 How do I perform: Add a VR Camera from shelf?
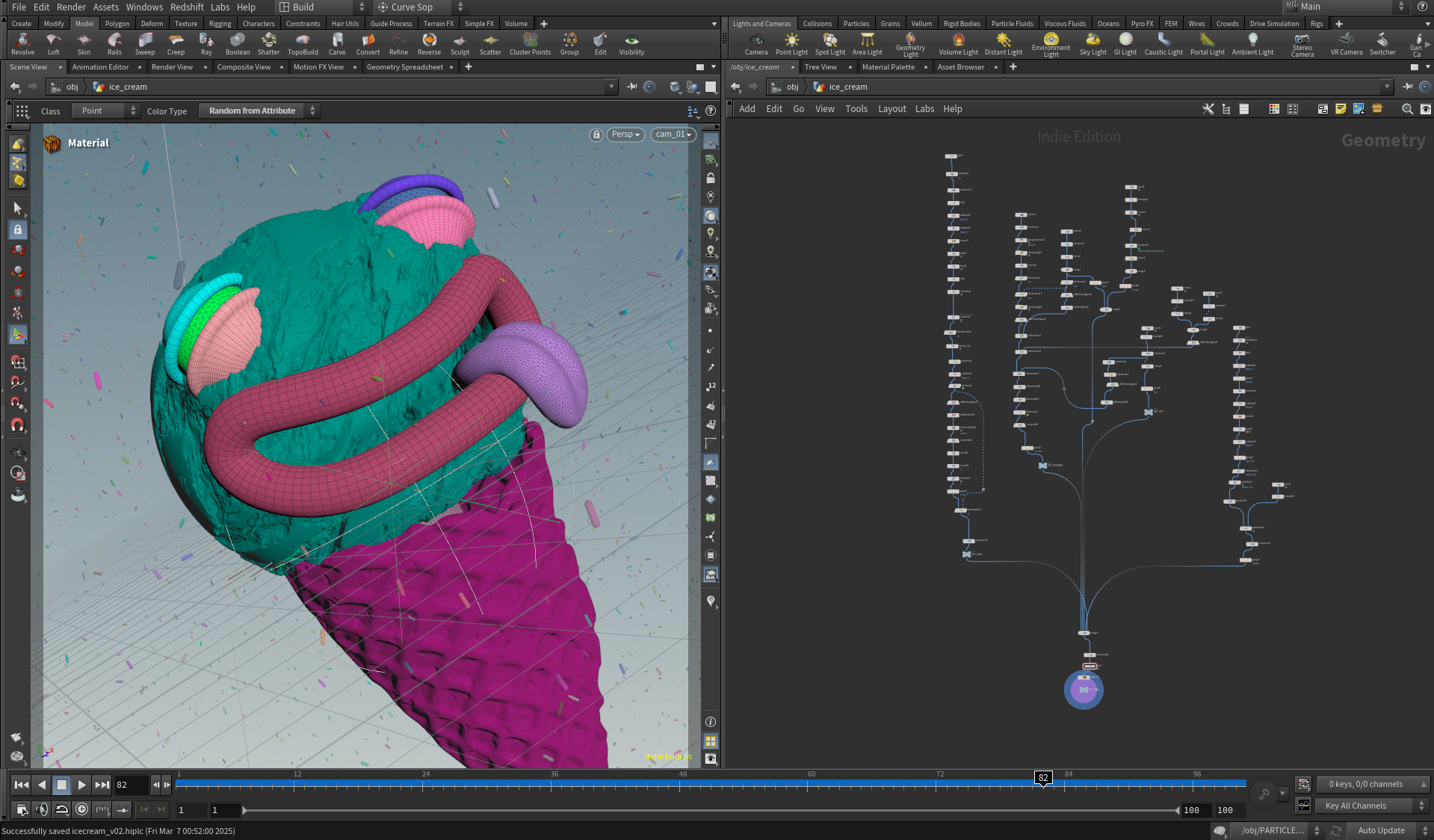coord(1346,44)
